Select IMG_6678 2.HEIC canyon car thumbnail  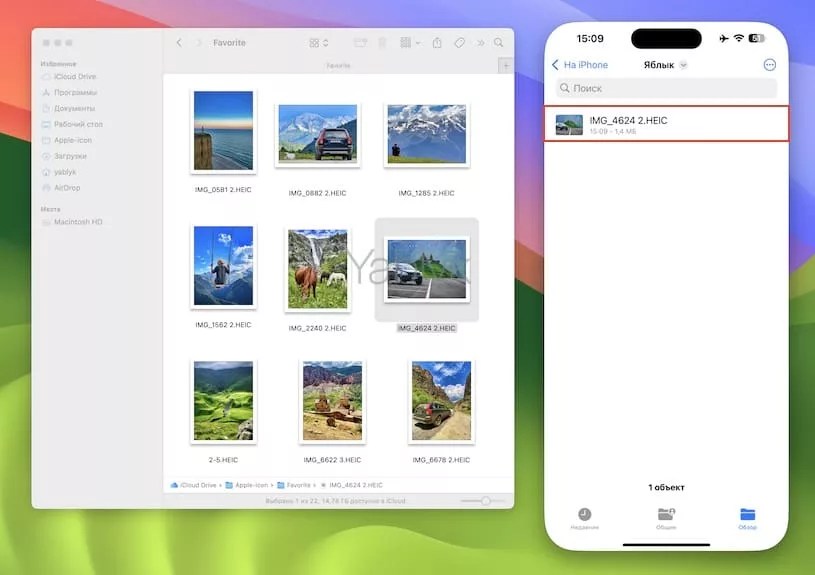click(x=441, y=401)
